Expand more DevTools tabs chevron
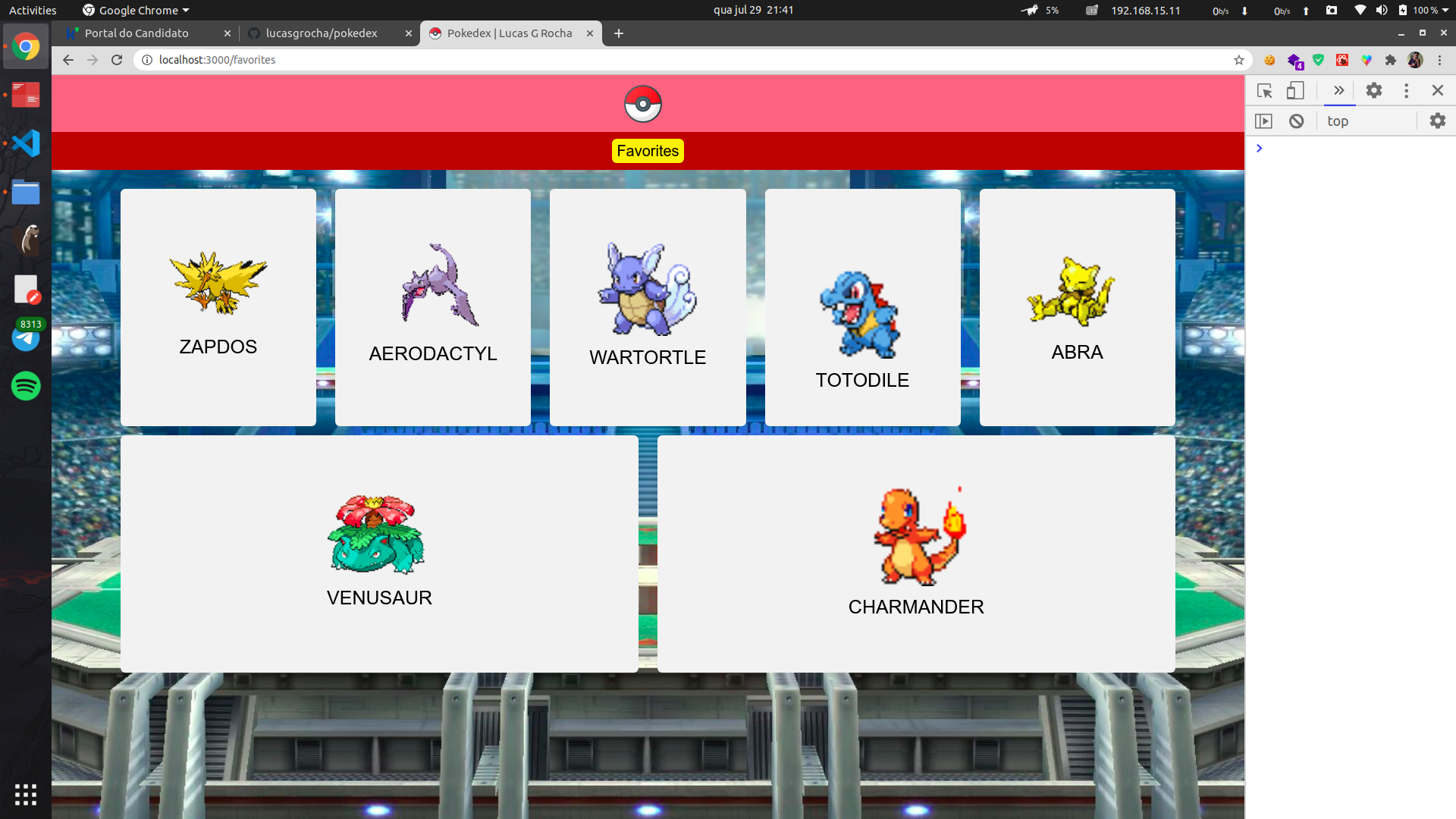The height and width of the screenshot is (819, 1456). pyautogui.click(x=1338, y=91)
